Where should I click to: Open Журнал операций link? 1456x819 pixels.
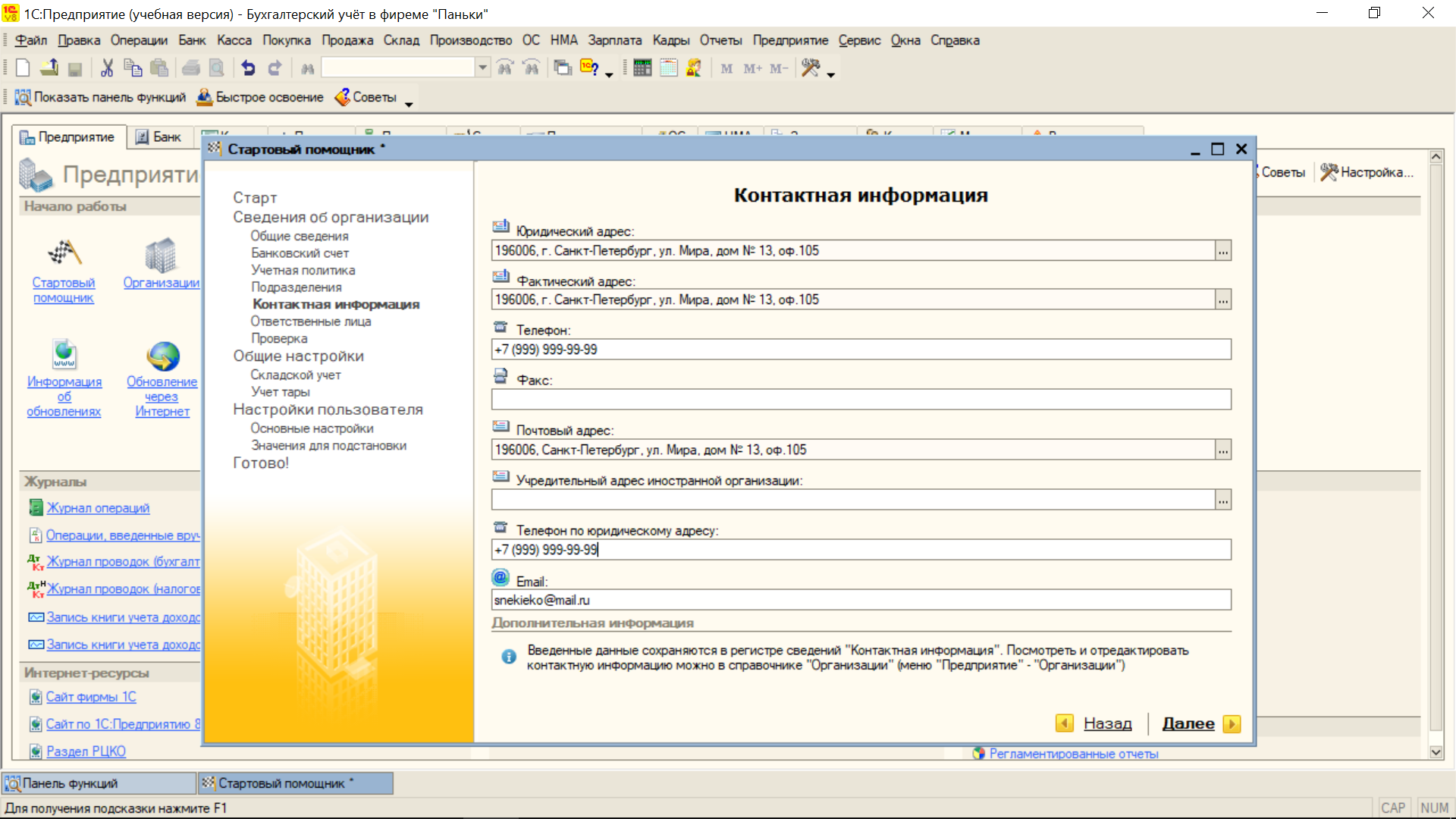click(x=98, y=508)
